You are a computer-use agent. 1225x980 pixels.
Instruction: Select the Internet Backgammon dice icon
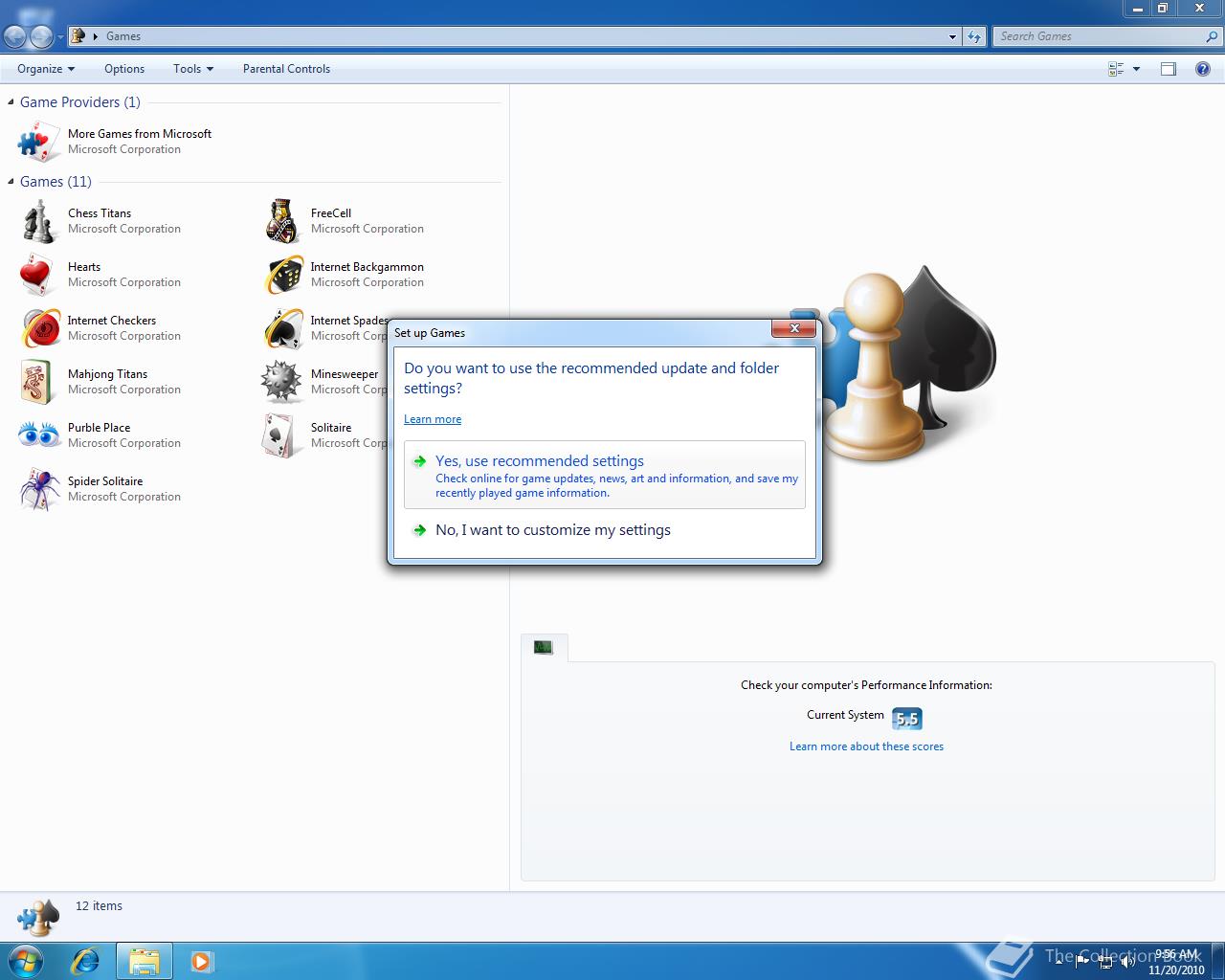click(x=282, y=275)
